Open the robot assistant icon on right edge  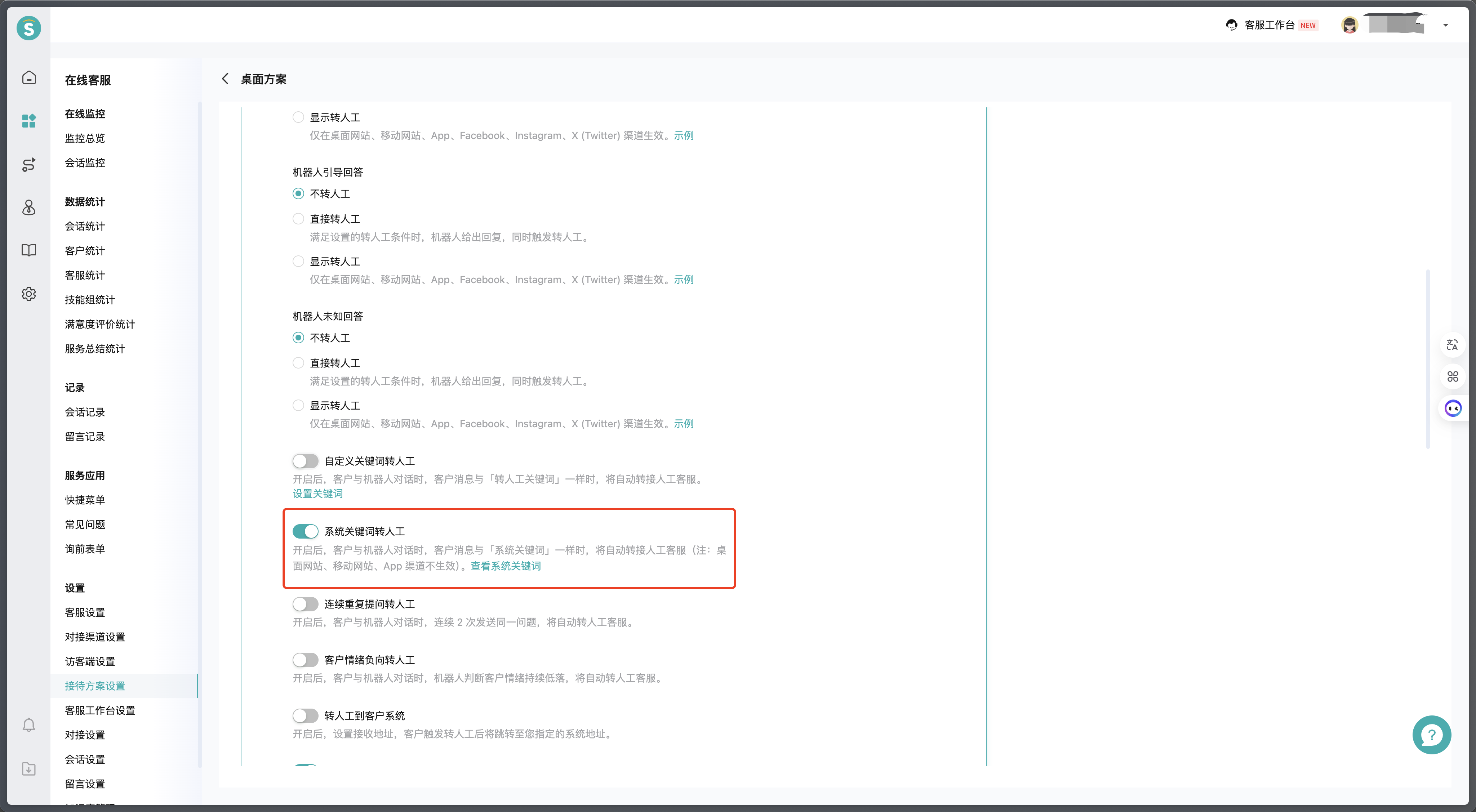[1453, 408]
